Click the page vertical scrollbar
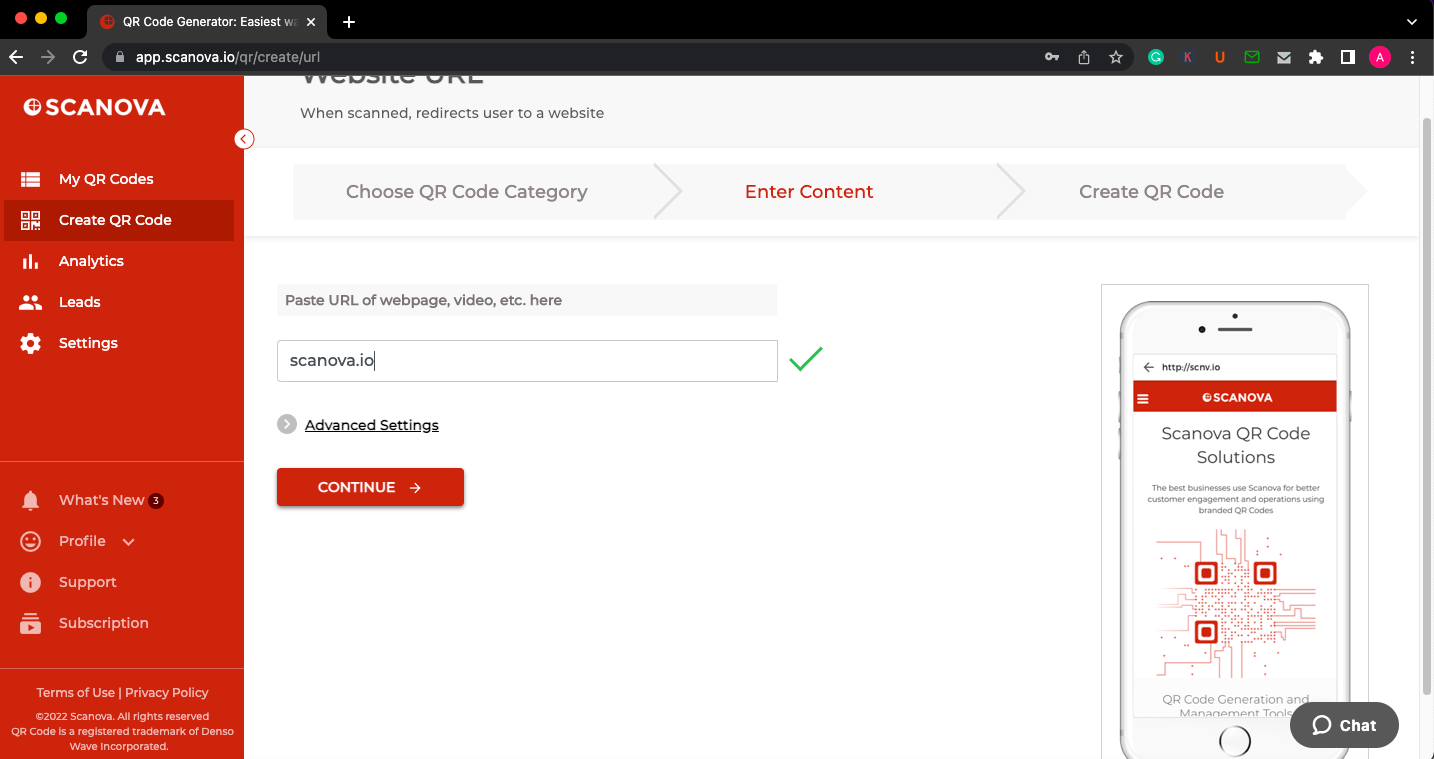The image size is (1434, 759). coord(1427,406)
